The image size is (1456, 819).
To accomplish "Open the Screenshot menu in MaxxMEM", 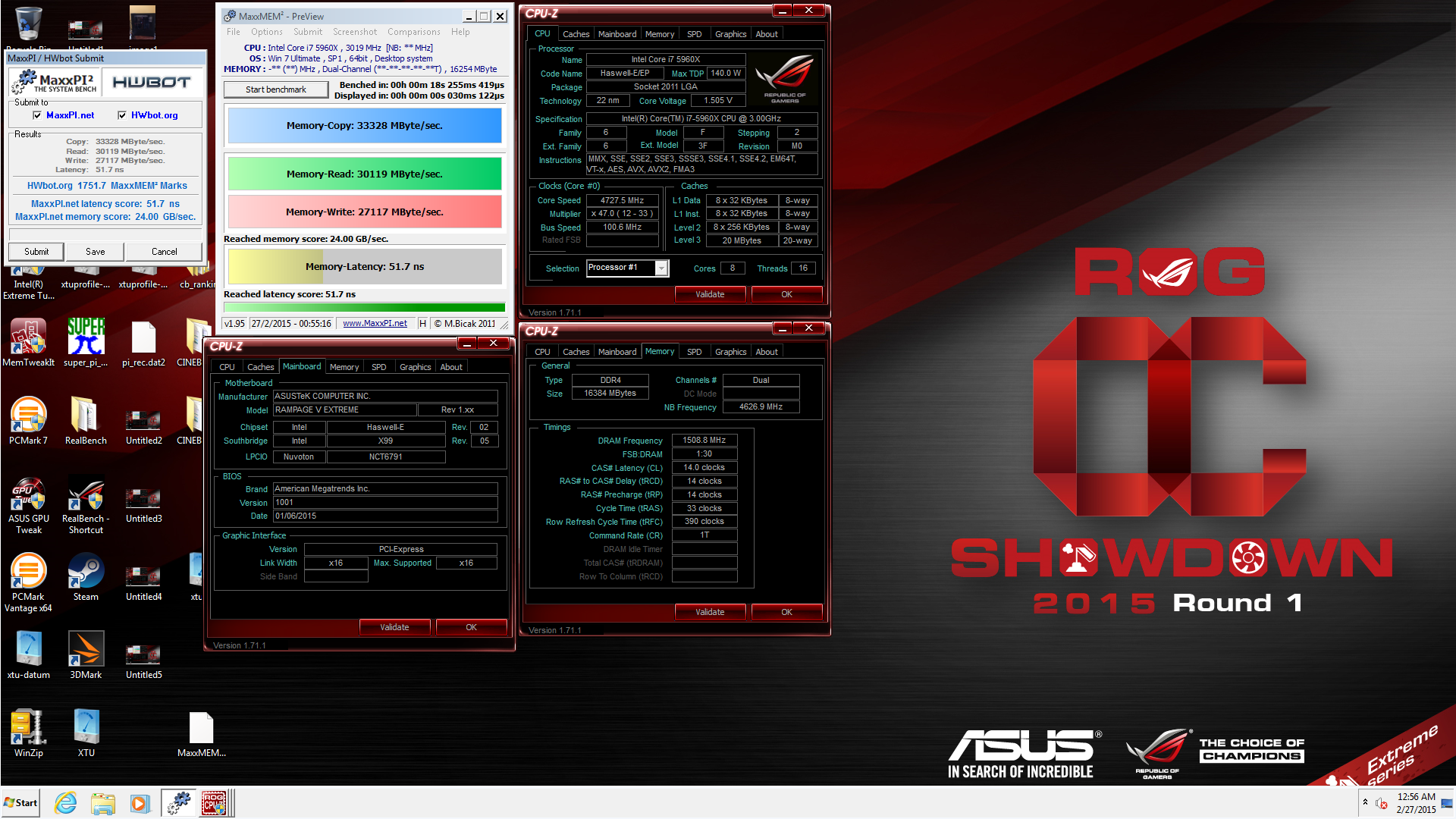I will click(355, 32).
